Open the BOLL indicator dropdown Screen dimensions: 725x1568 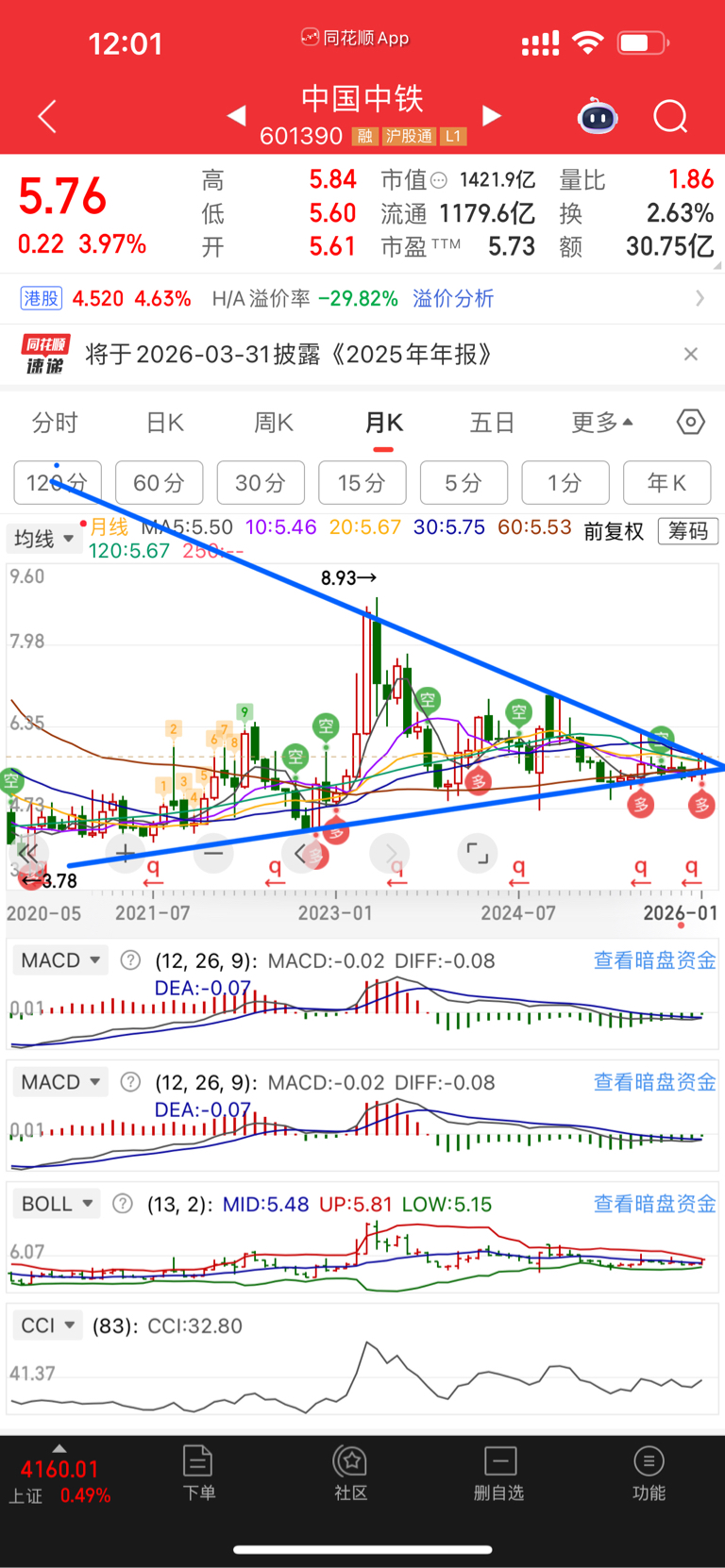click(57, 1204)
